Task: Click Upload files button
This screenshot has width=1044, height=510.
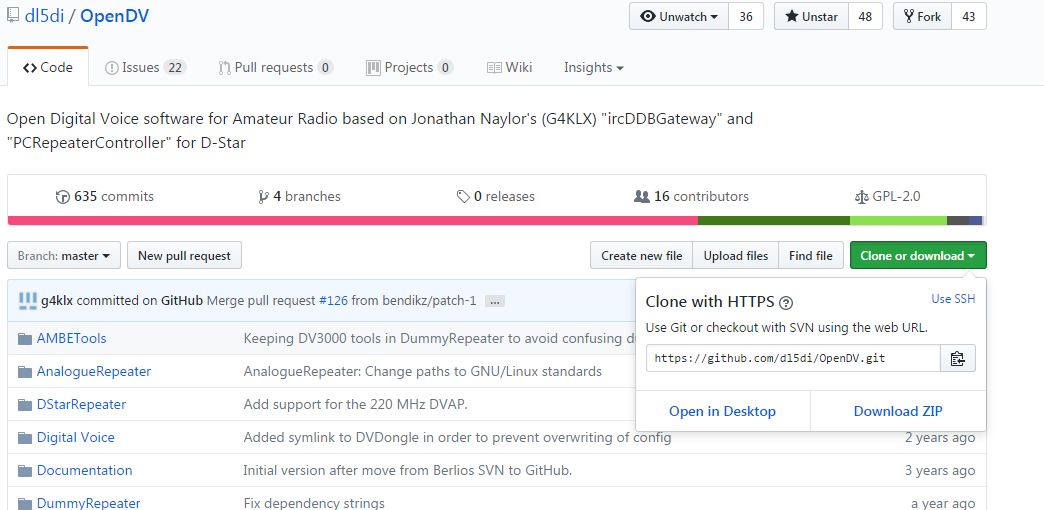Action: point(736,256)
